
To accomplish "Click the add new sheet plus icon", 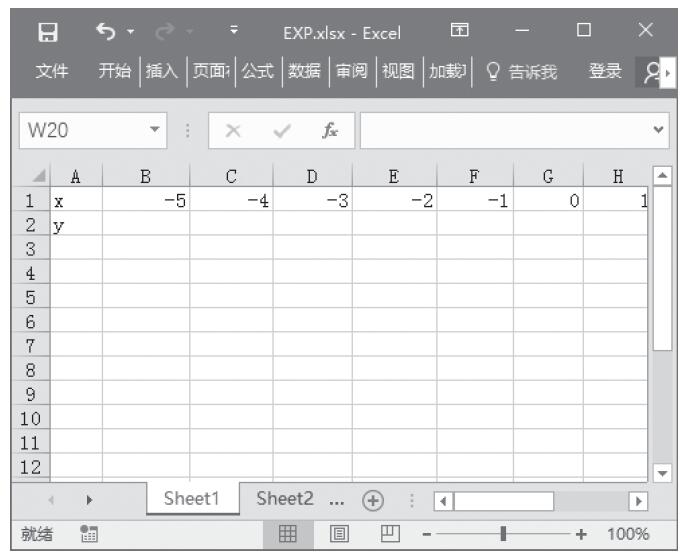I will click(373, 499).
